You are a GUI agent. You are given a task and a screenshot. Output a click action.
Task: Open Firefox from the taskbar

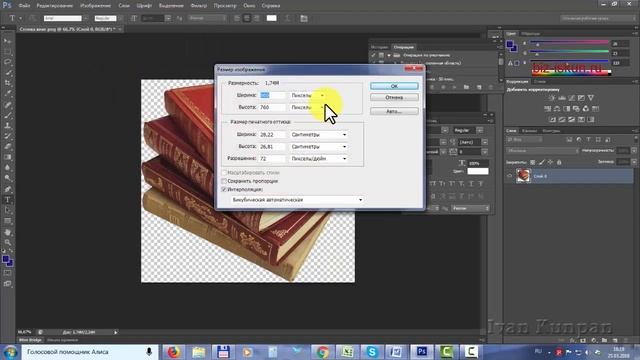tap(173, 352)
